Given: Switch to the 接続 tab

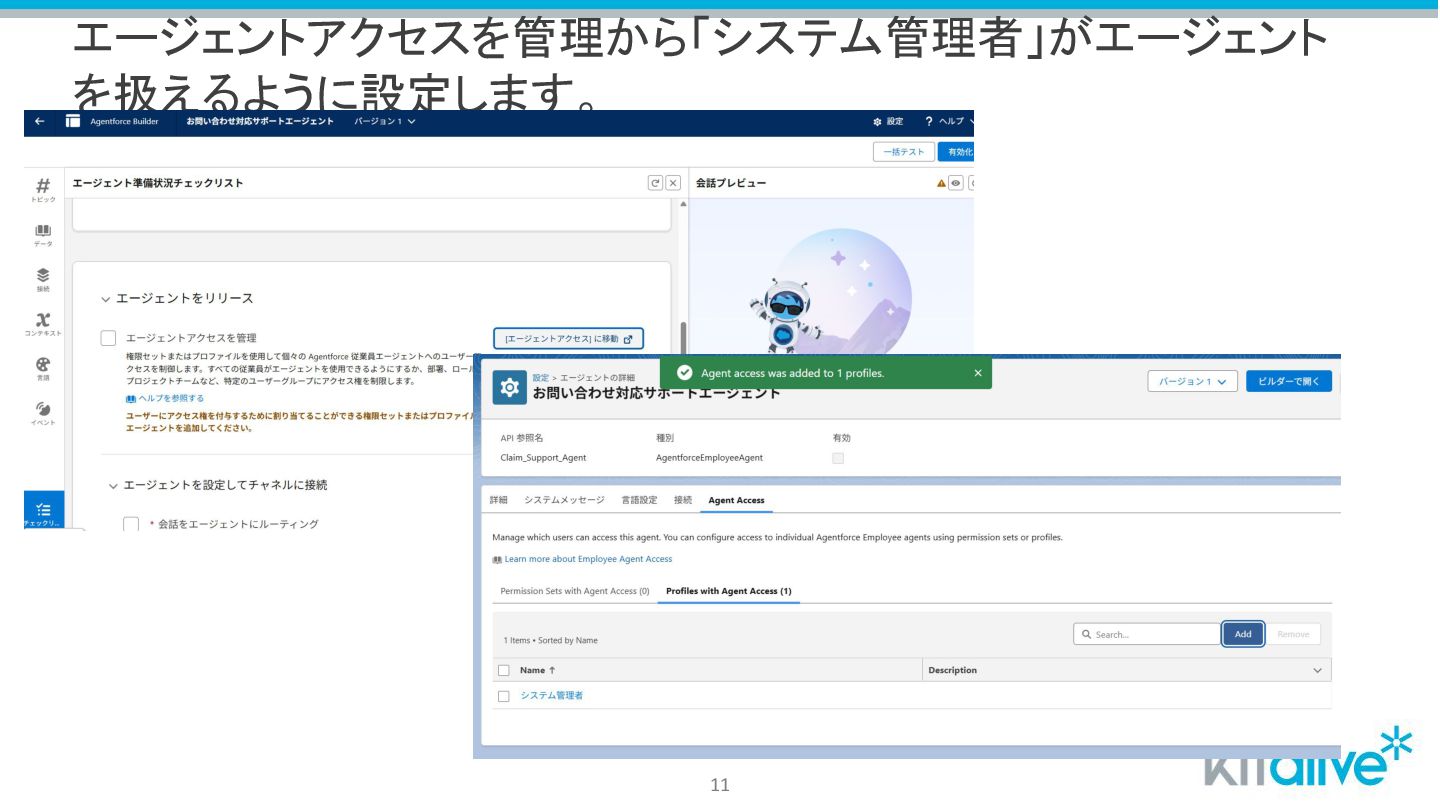Looking at the screenshot, I should [683, 500].
